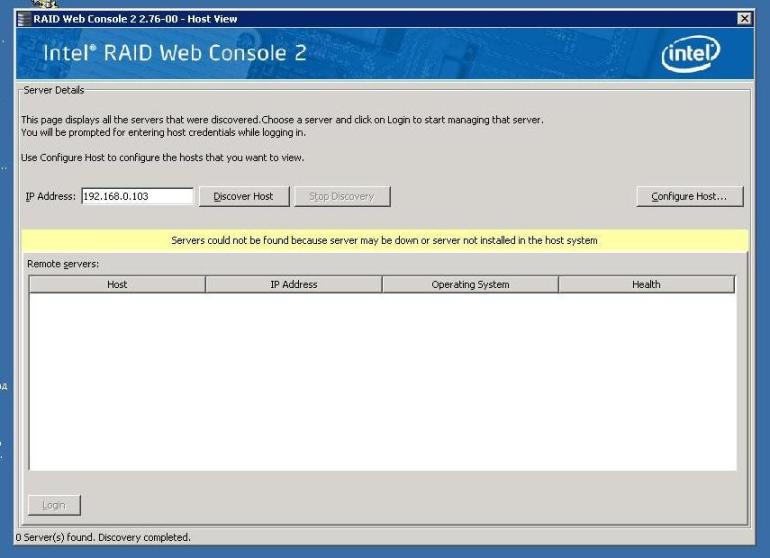Click the Discover Host button
Screen dimensions: 770x558
click(244, 196)
